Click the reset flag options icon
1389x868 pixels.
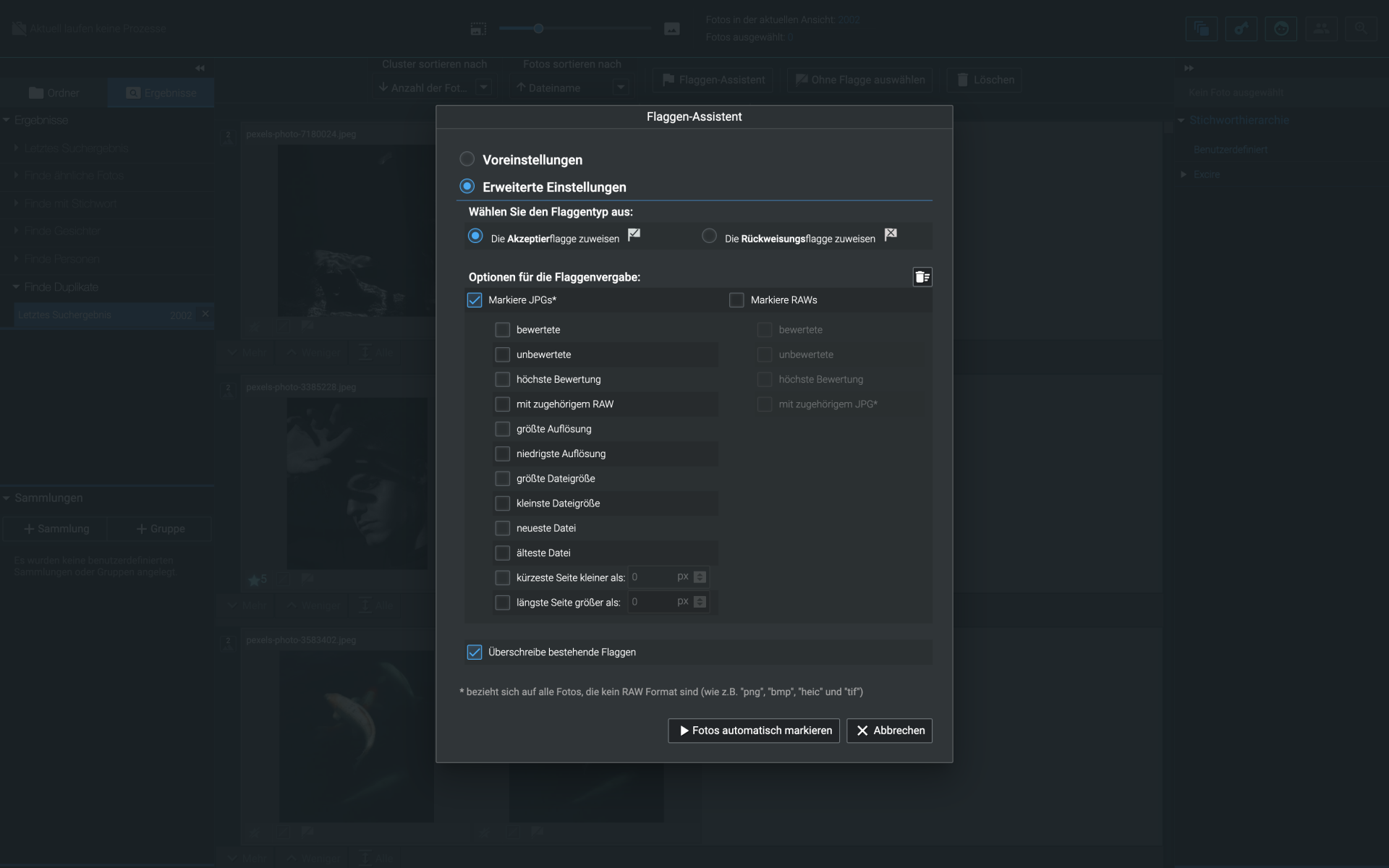[x=922, y=277]
